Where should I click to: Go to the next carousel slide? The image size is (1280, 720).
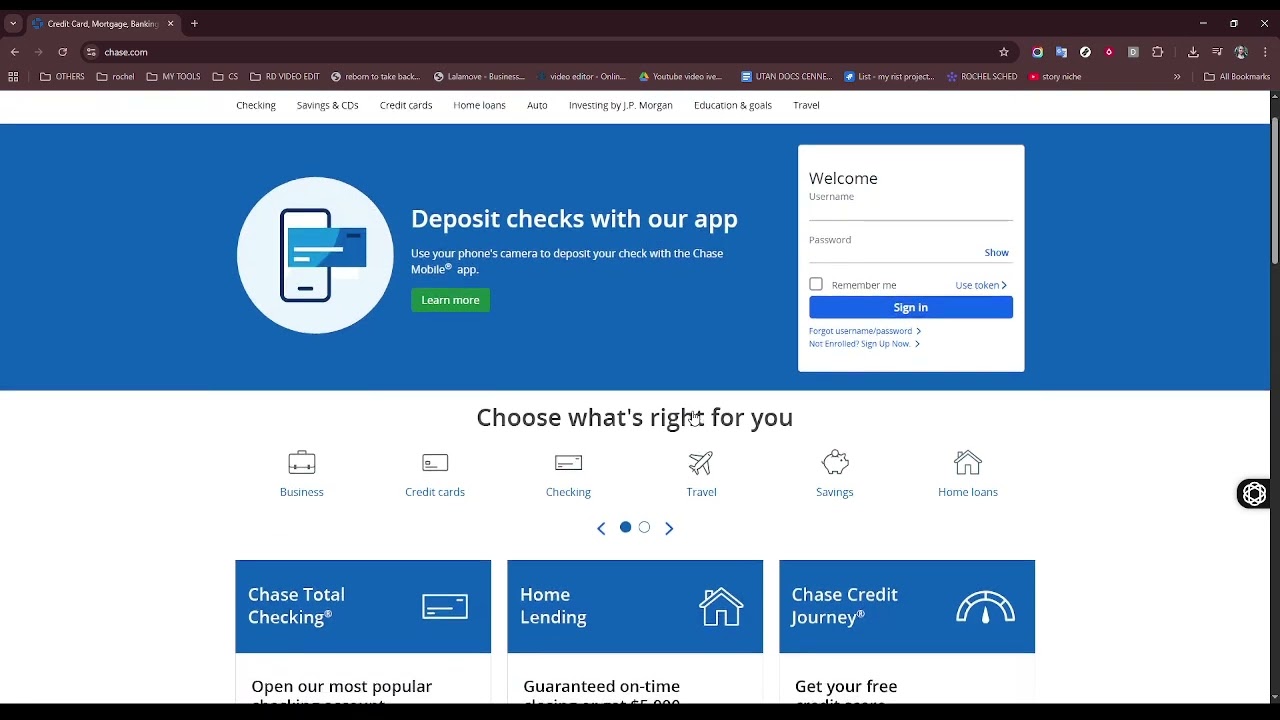click(669, 528)
